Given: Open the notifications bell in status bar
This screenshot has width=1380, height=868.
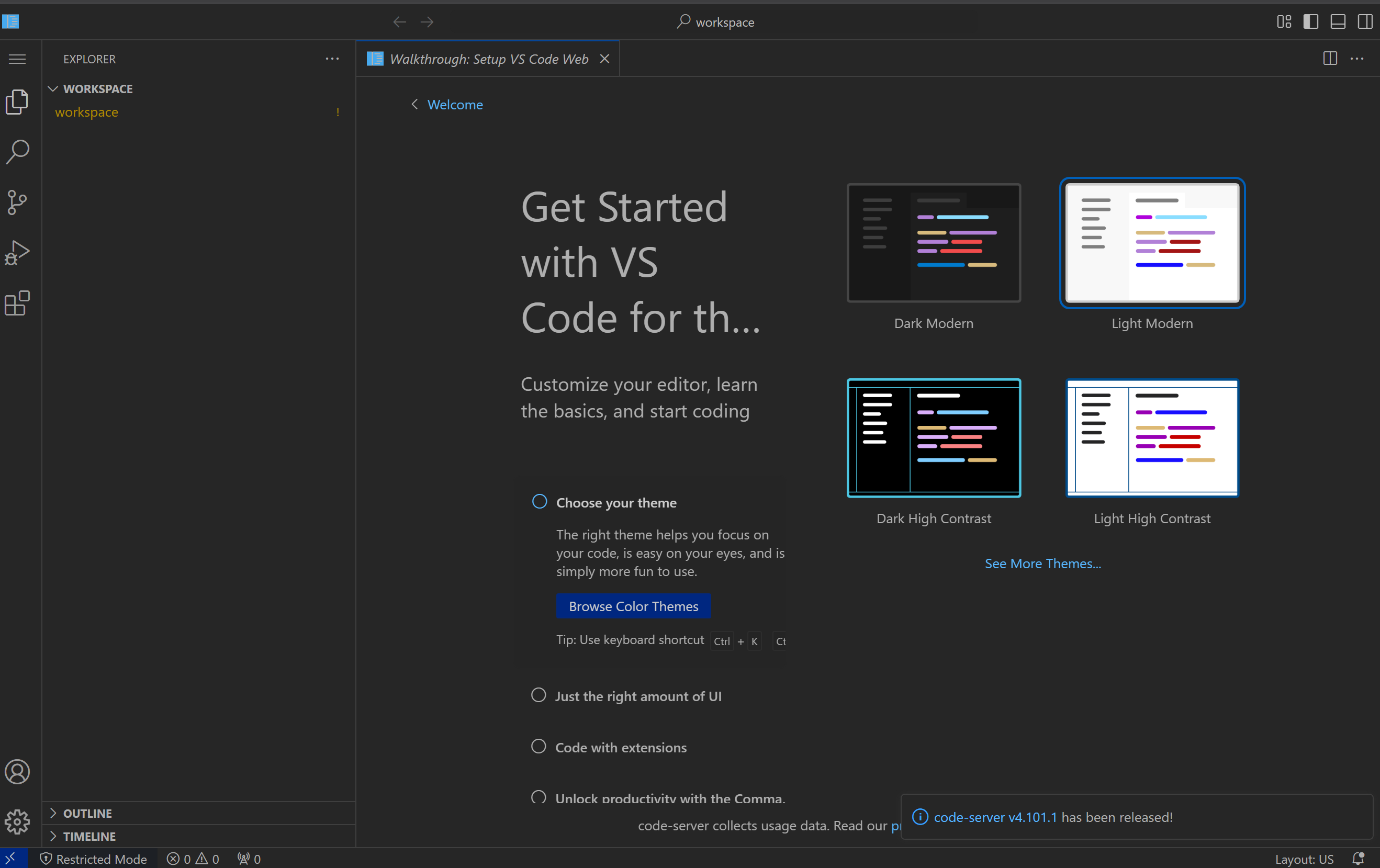Looking at the screenshot, I should click(1359, 858).
